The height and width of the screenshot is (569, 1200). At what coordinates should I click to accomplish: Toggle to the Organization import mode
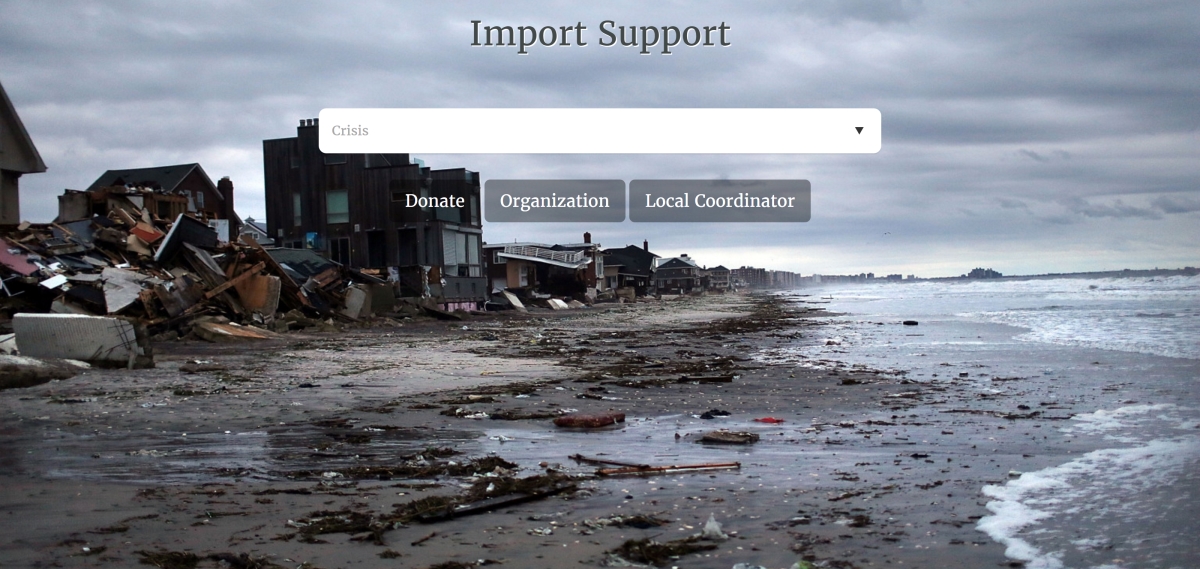(x=555, y=201)
